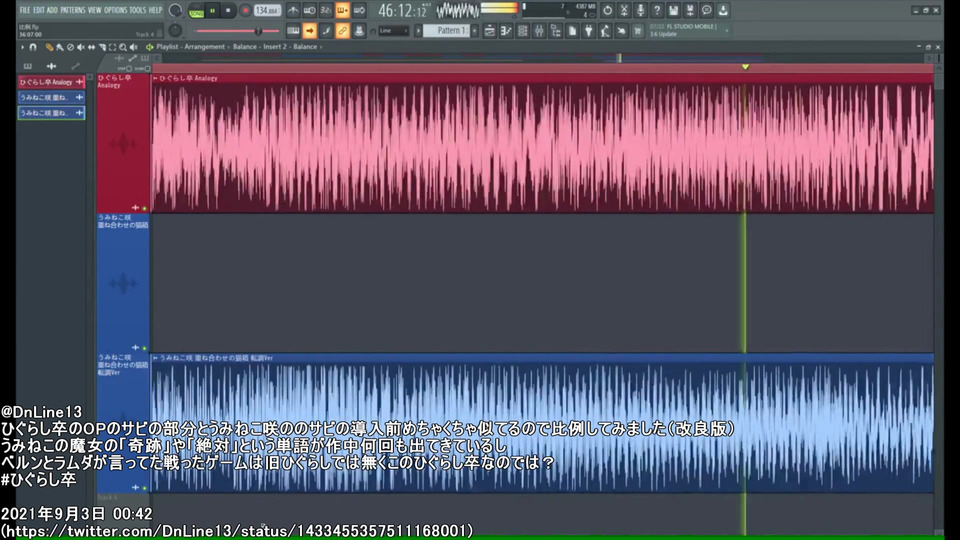Open the playlist options arrow menu
The height and width of the screenshot is (540, 960).
23,47
